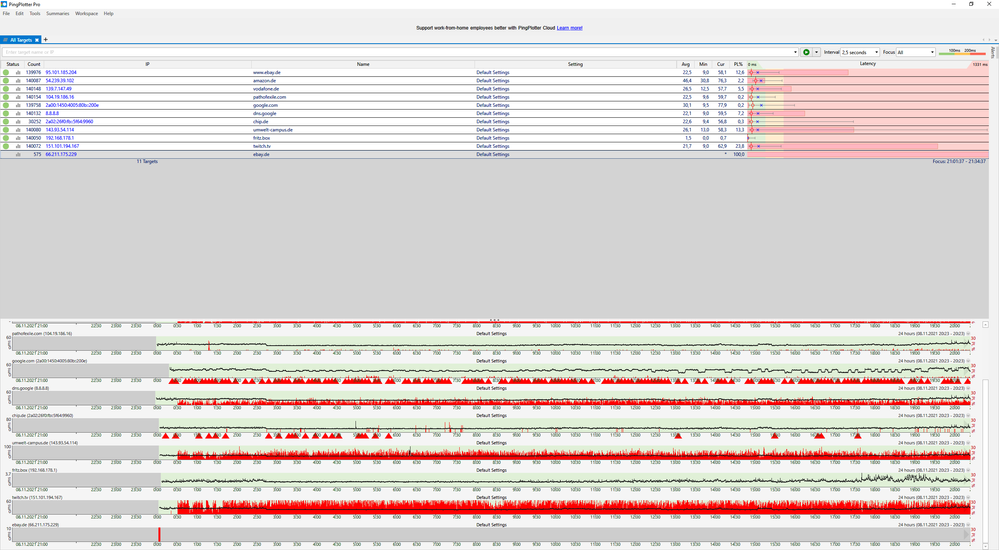
Task: Open the Tools menu
Action: (34, 13)
